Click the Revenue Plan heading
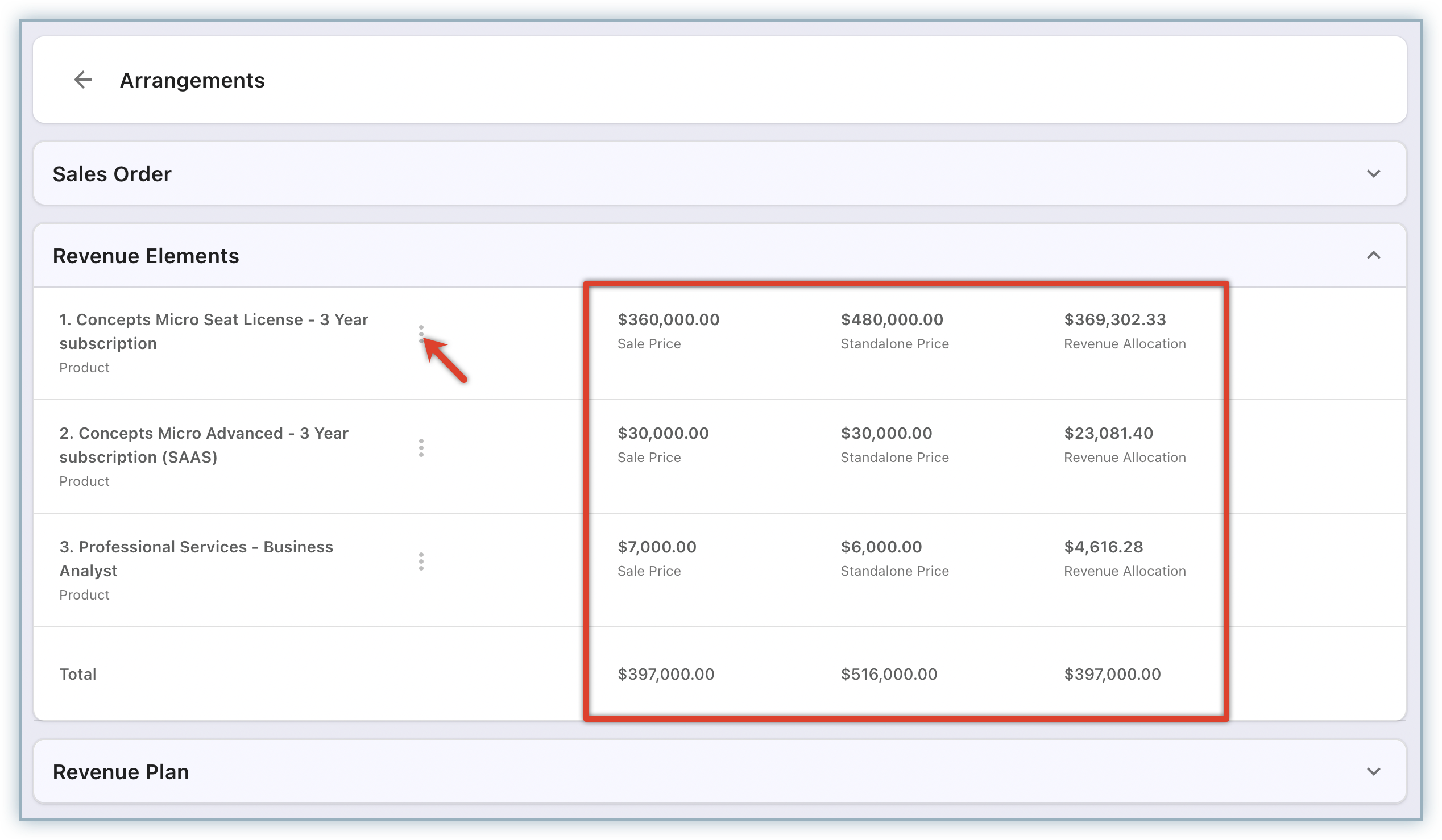 coord(121,772)
